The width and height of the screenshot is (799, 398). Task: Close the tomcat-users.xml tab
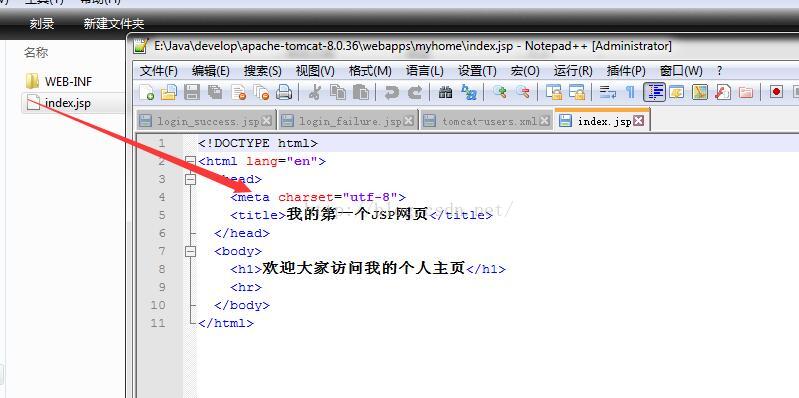545,121
